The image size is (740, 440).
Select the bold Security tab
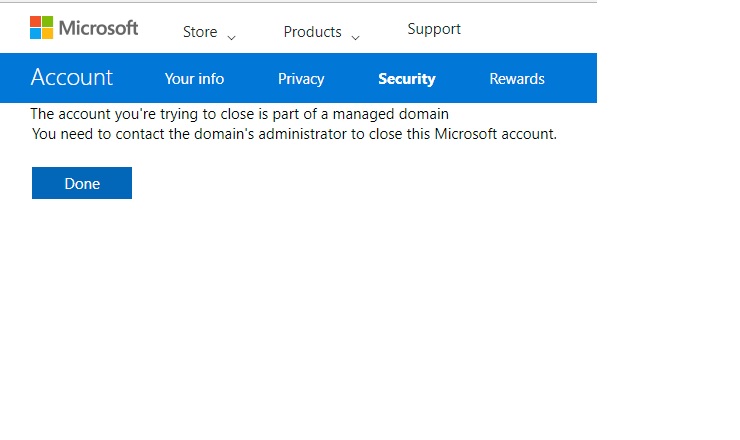[406, 79]
